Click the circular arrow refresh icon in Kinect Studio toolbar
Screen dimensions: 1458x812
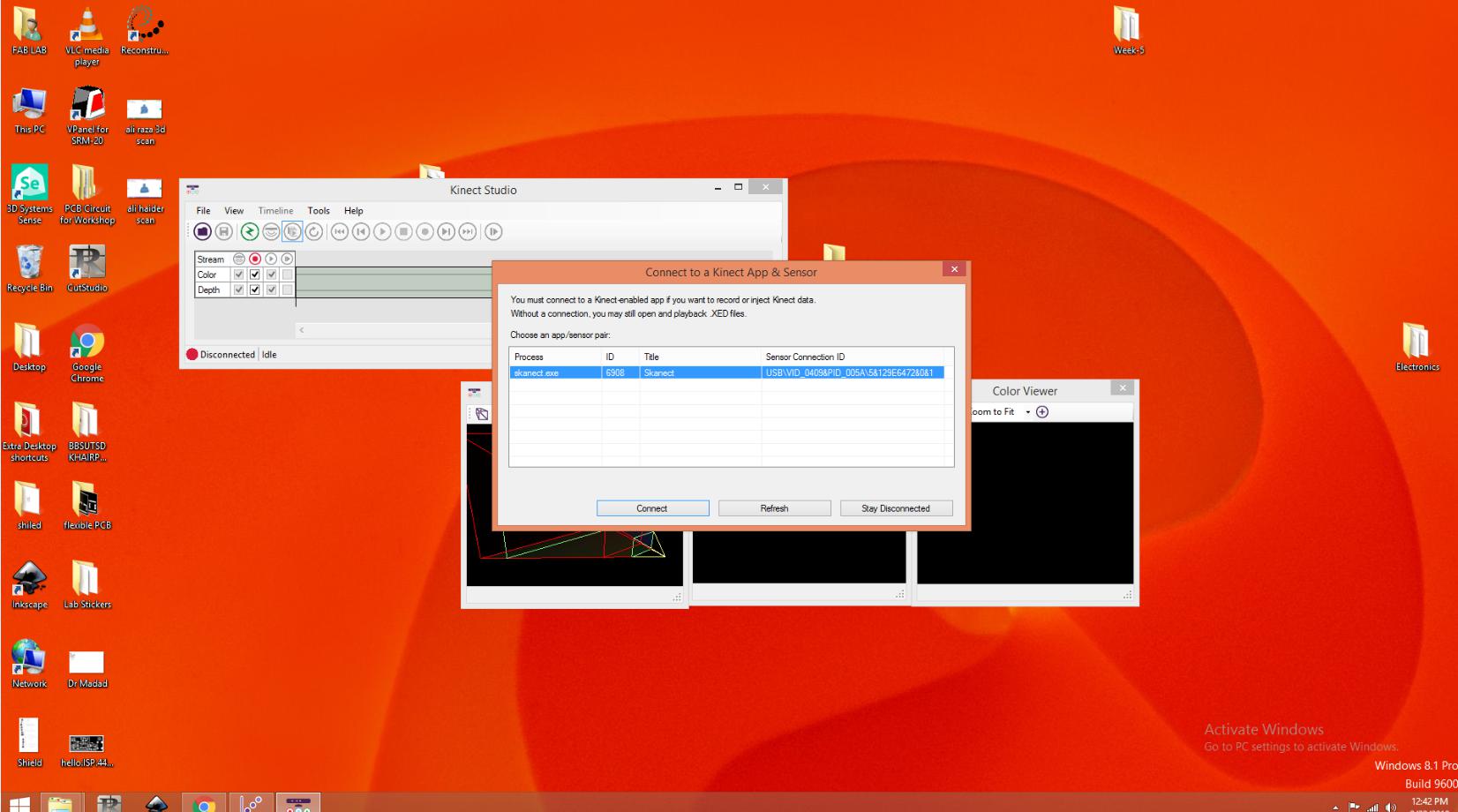tap(315, 231)
